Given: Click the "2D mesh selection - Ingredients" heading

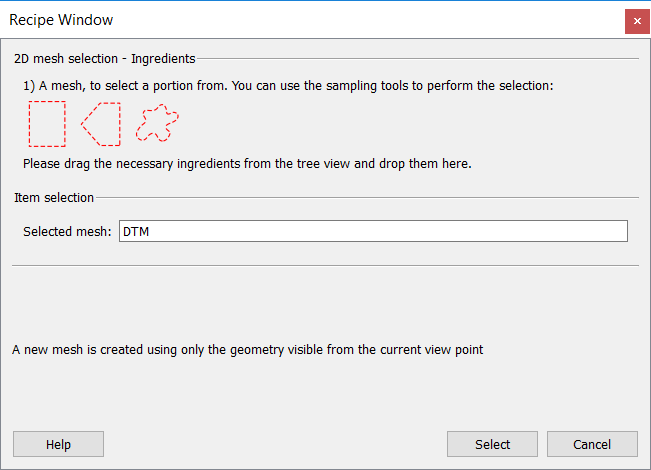Looking at the screenshot, I should pyautogui.click(x=105, y=59).
